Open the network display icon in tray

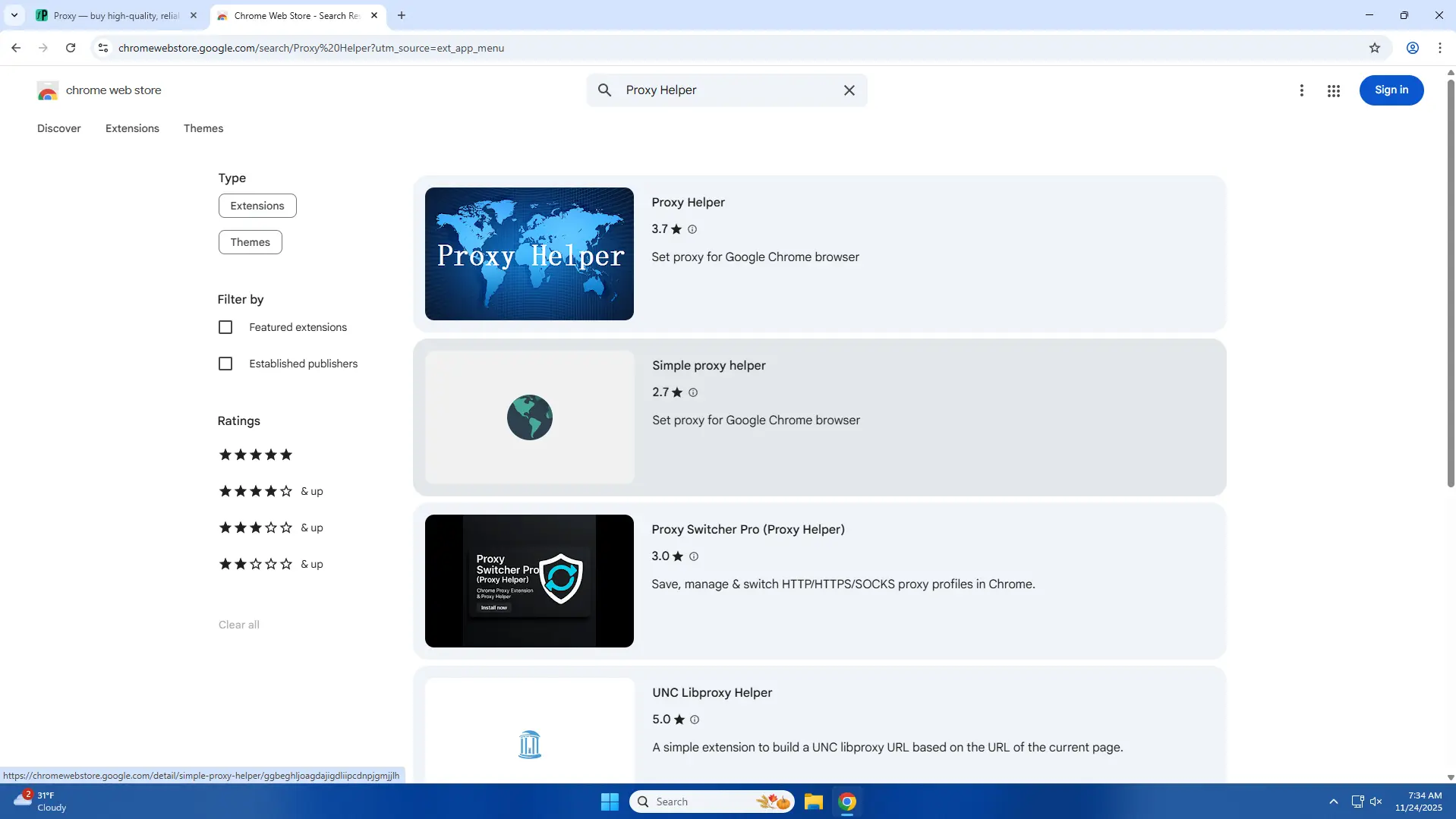pyautogui.click(x=1357, y=802)
